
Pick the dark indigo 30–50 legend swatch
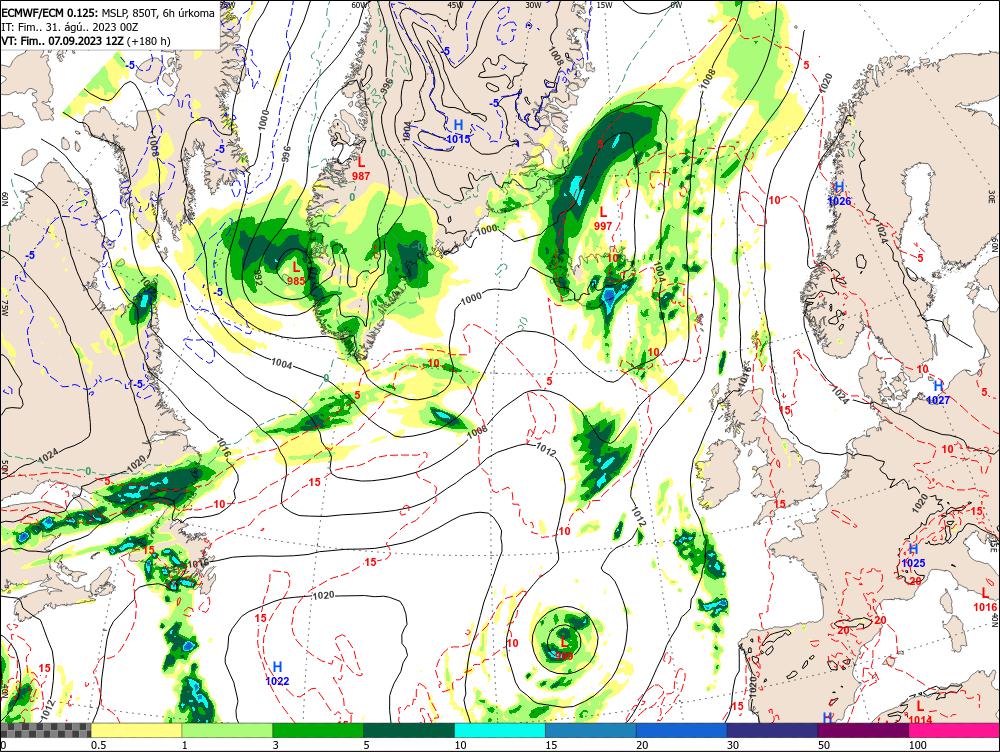[772, 730]
